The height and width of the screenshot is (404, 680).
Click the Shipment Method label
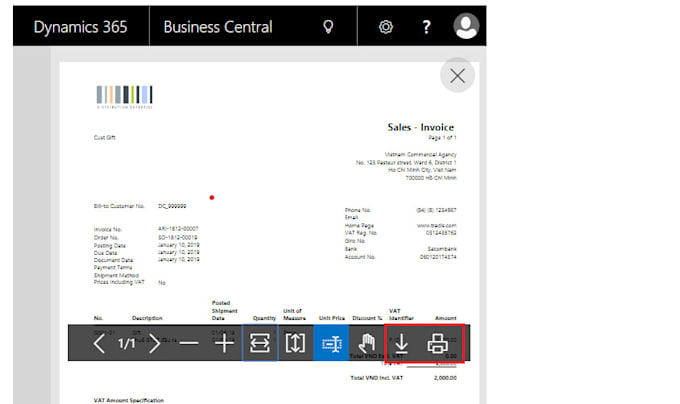pos(116,275)
